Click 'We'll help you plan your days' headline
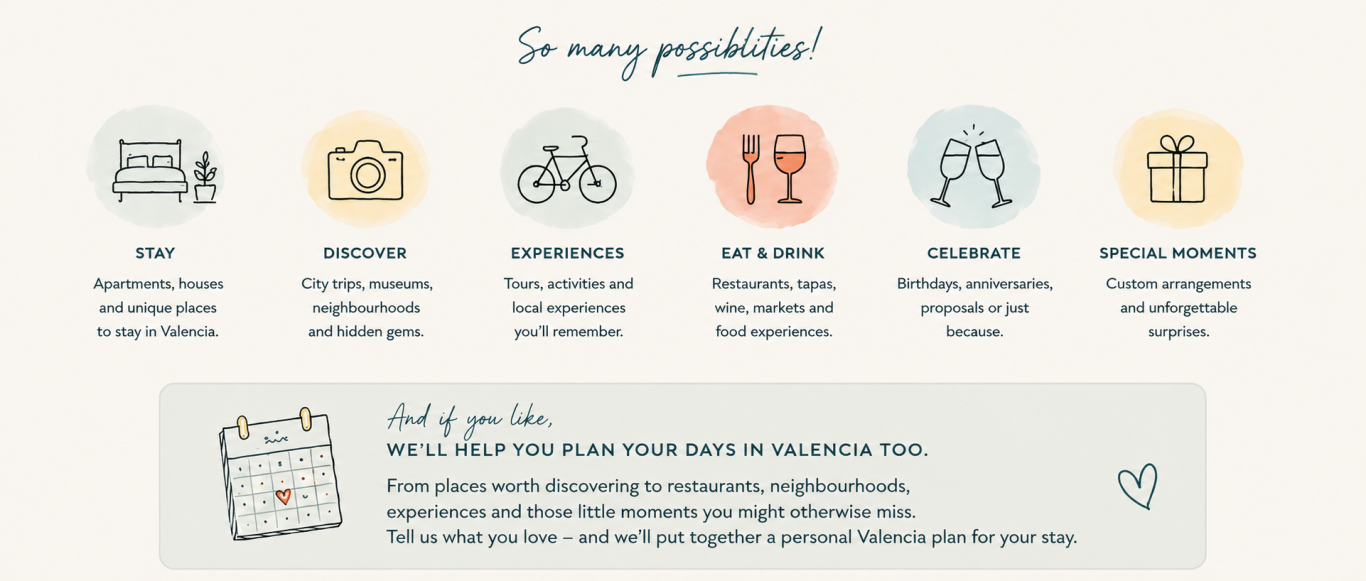Screen dimensions: 1366x581 click(x=657, y=451)
